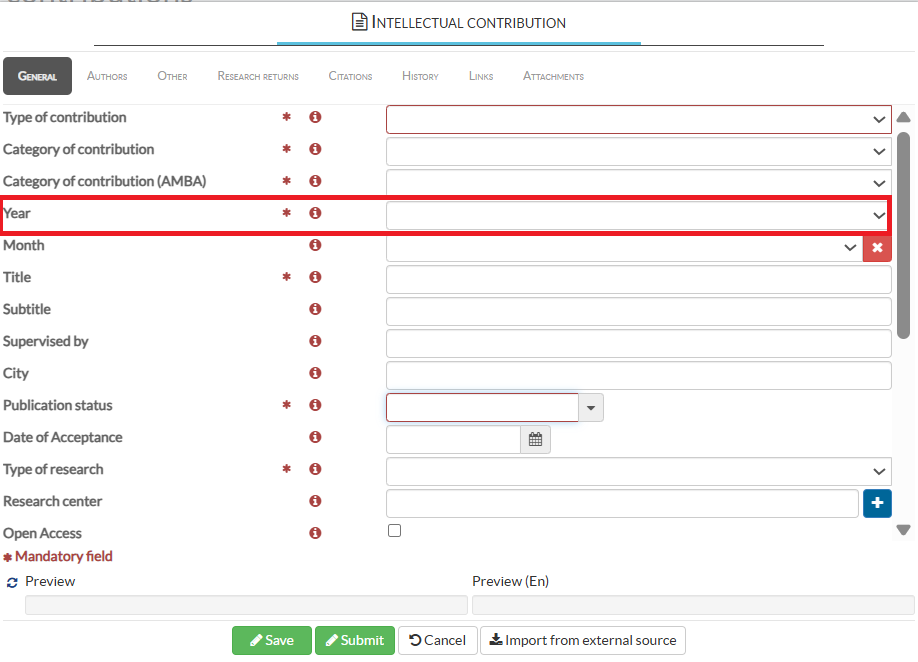Image resolution: width=918 pixels, height=662 pixels.
Task: Open the Date of Acceptance calendar picker
Action: pos(535,439)
